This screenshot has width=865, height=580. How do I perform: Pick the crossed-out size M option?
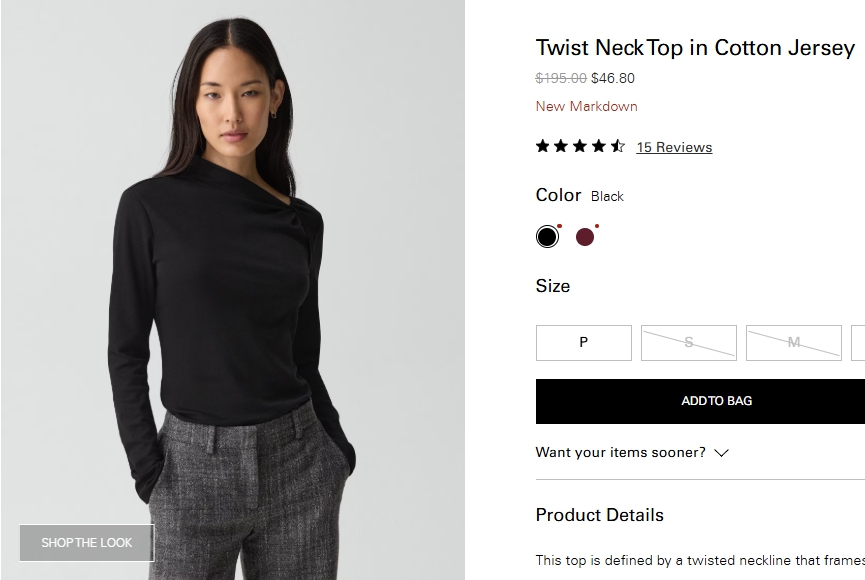(793, 342)
